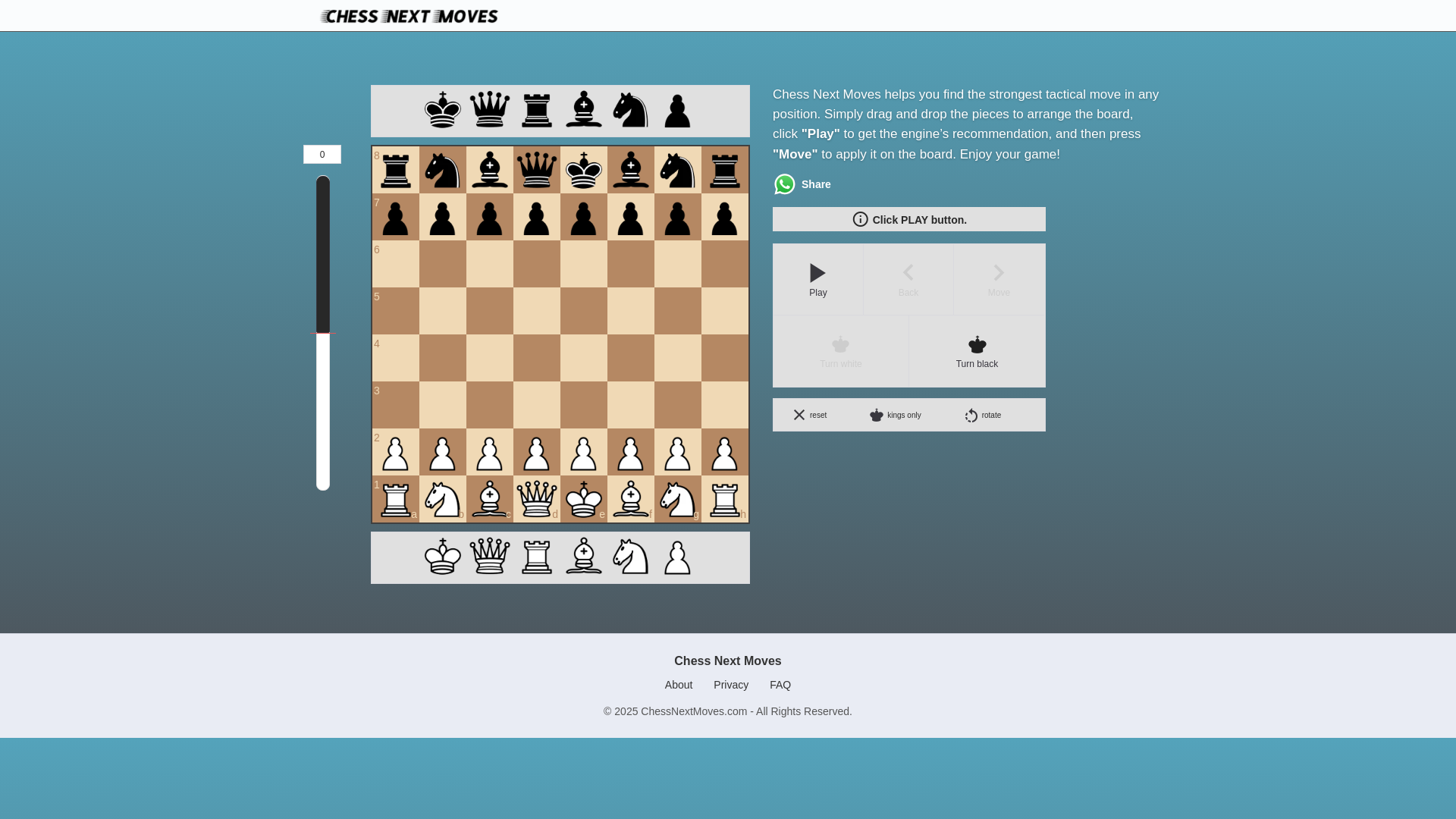Select the white king from bottom piece tray
The height and width of the screenshot is (819, 1456).
(x=443, y=557)
